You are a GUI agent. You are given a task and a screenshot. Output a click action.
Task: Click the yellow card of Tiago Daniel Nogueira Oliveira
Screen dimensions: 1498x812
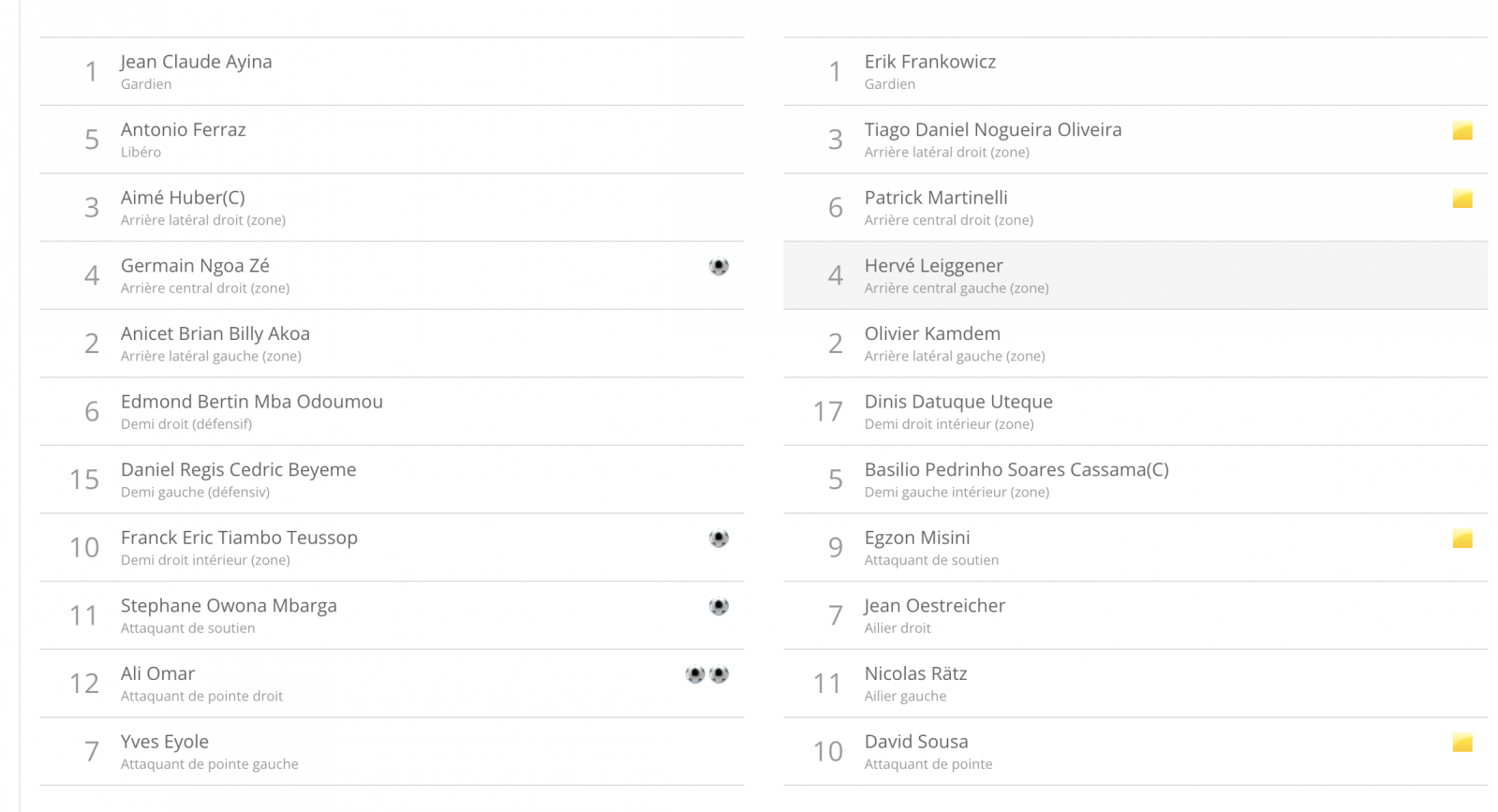coord(1462,131)
